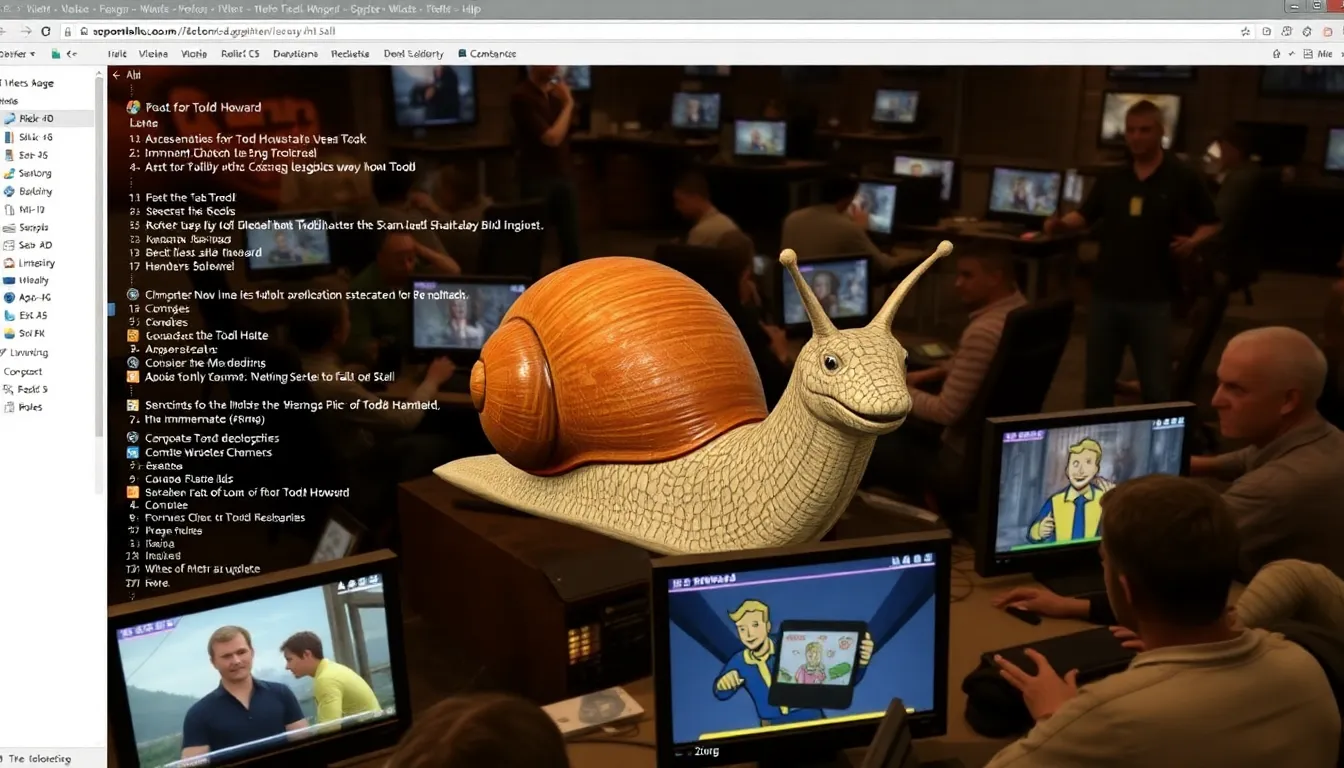Image resolution: width=1344 pixels, height=768 pixels.
Task: Open the Feat for Told Howard heading
Action: [203, 107]
